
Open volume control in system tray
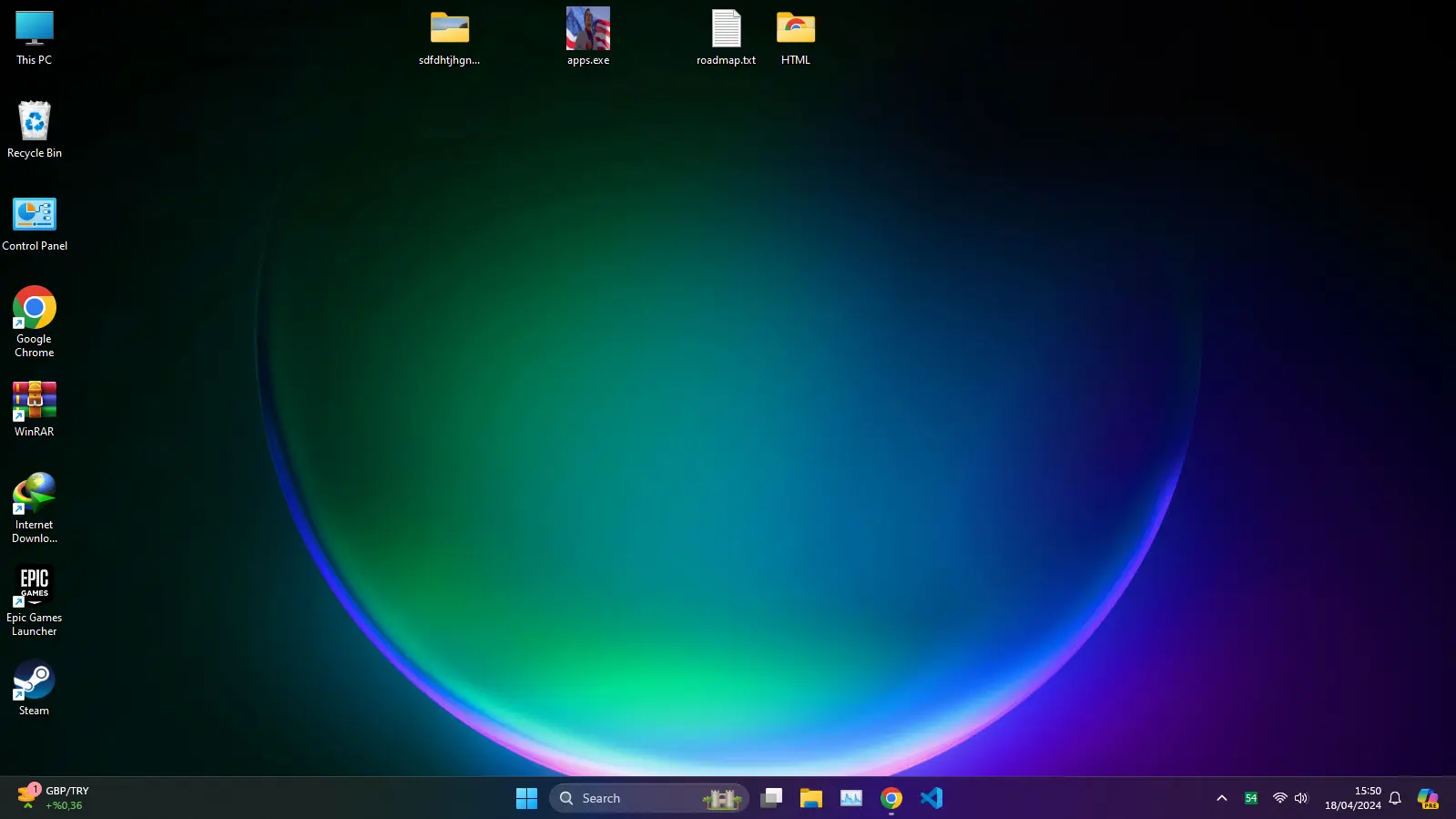coord(1301,798)
